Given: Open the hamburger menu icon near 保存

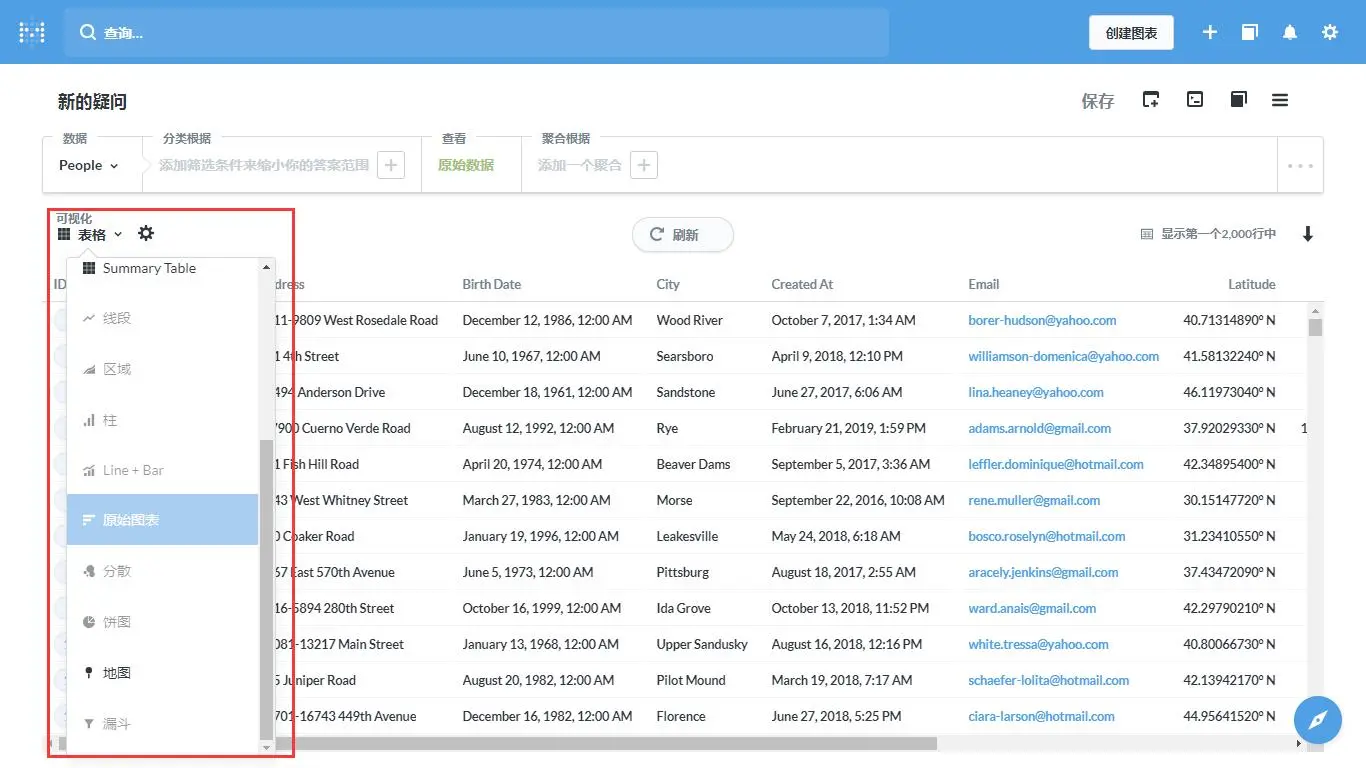Looking at the screenshot, I should tap(1280, 100).
